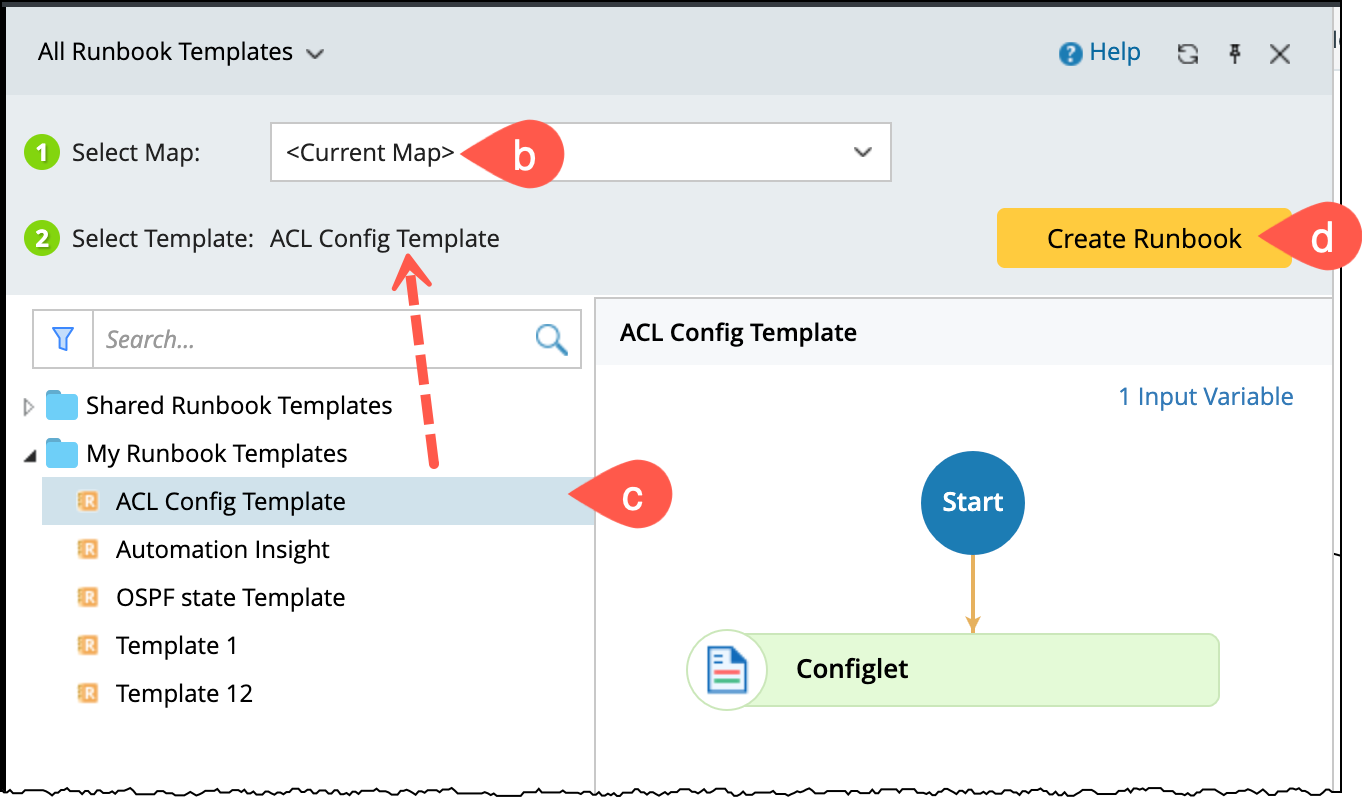This screenshot has width=1362, height=798.
Task: Click the search magnifier icon
Action: click(x=551, y=340)
